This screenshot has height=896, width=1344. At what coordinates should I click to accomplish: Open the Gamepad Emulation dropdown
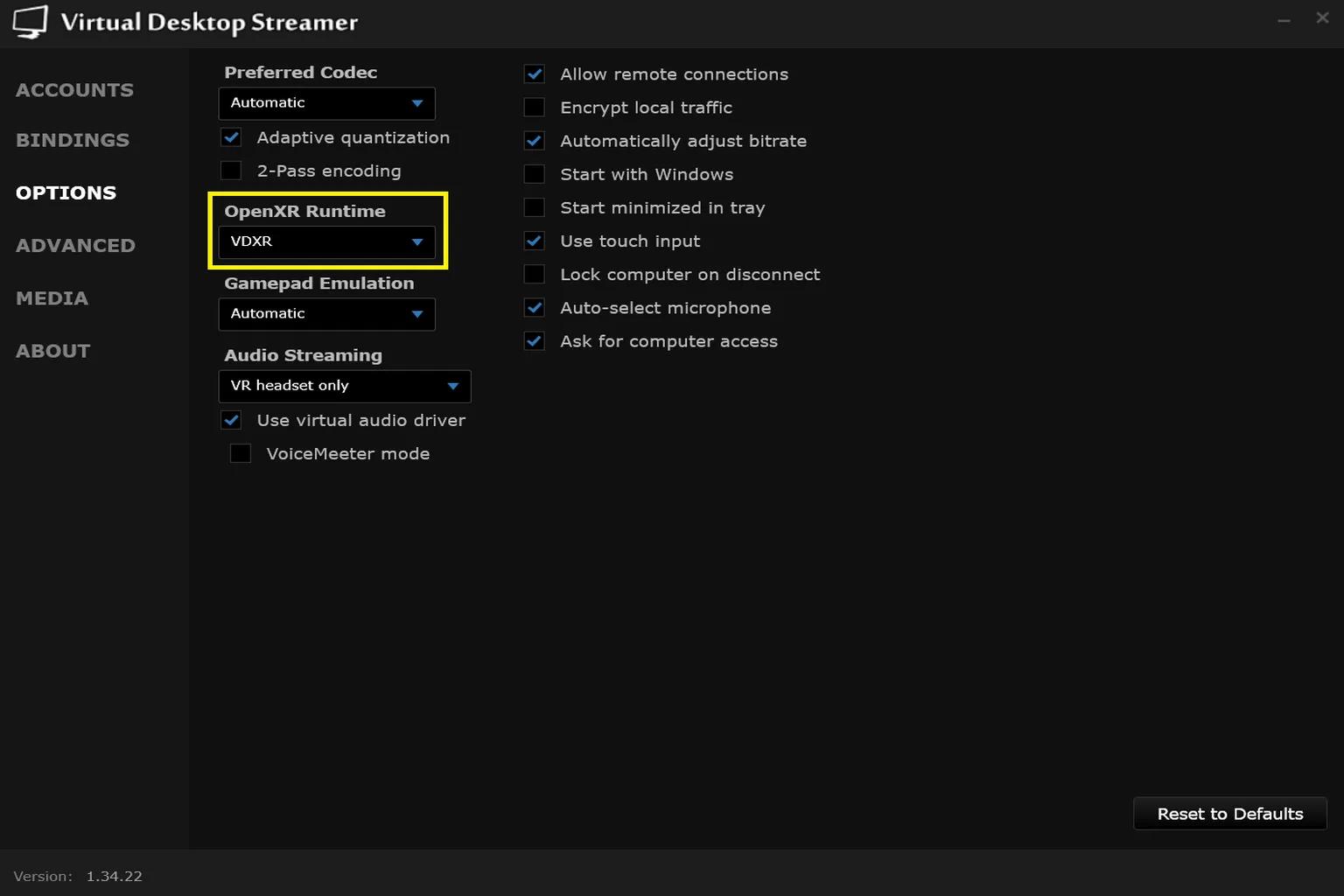pyautogui.click(x=326, y=314)
